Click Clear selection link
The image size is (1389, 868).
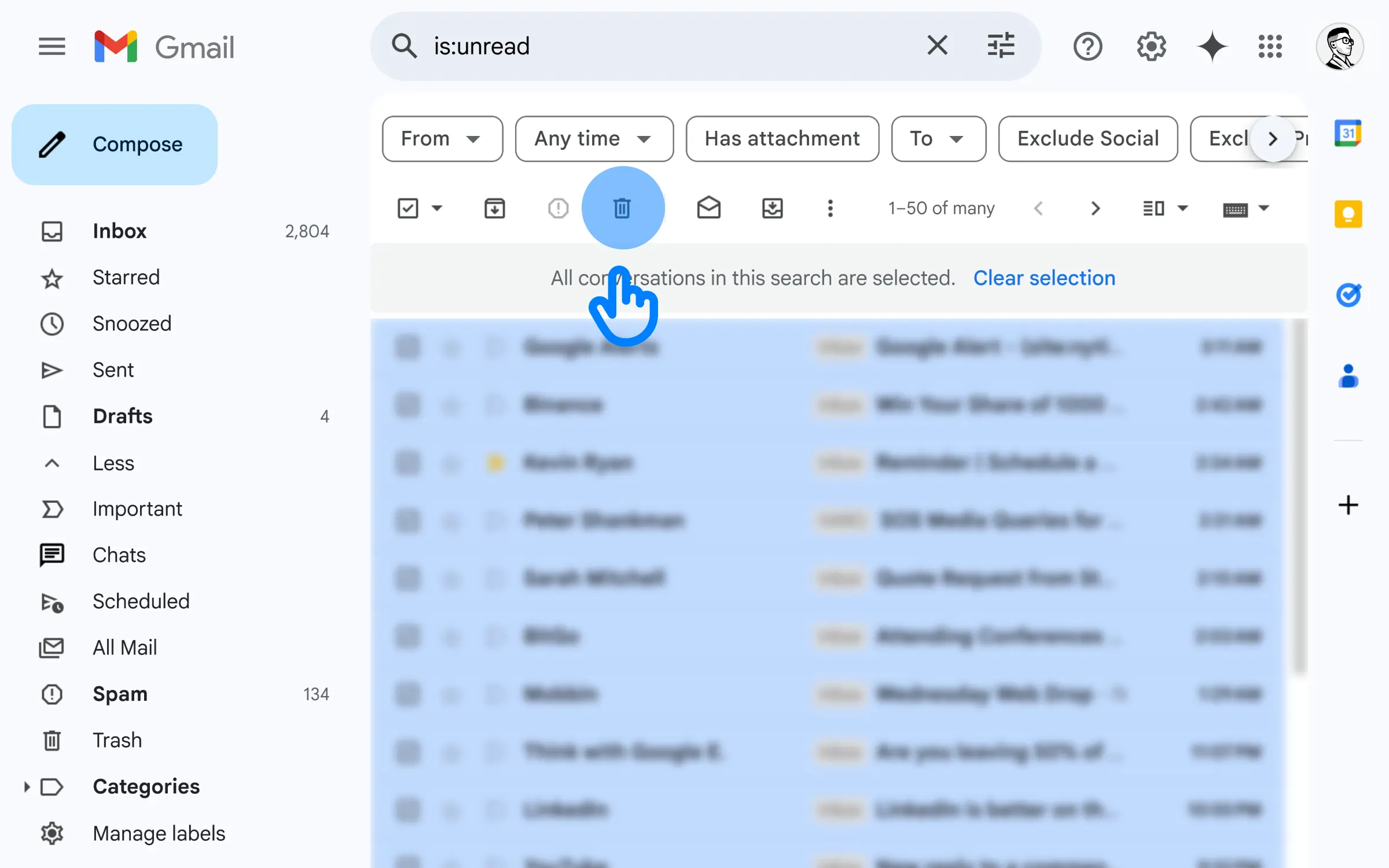pos(1044,278)
